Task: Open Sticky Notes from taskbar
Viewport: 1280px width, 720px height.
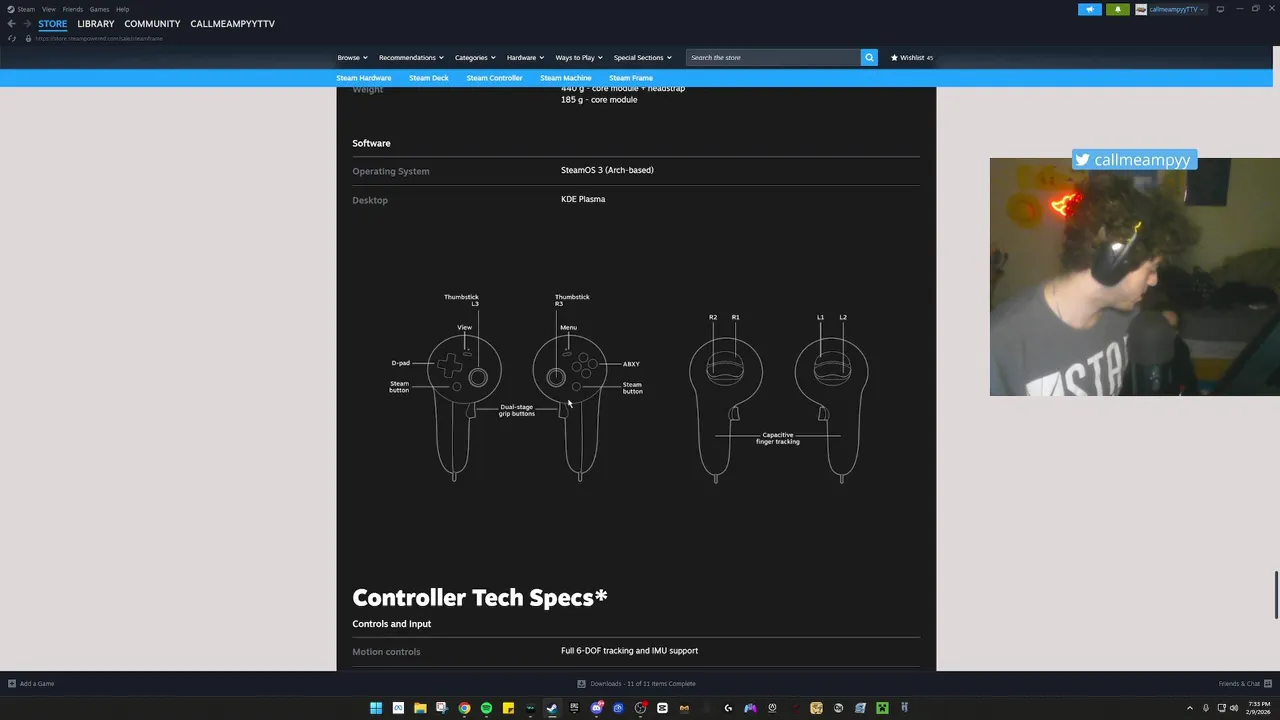Action: tap(508, 708)
